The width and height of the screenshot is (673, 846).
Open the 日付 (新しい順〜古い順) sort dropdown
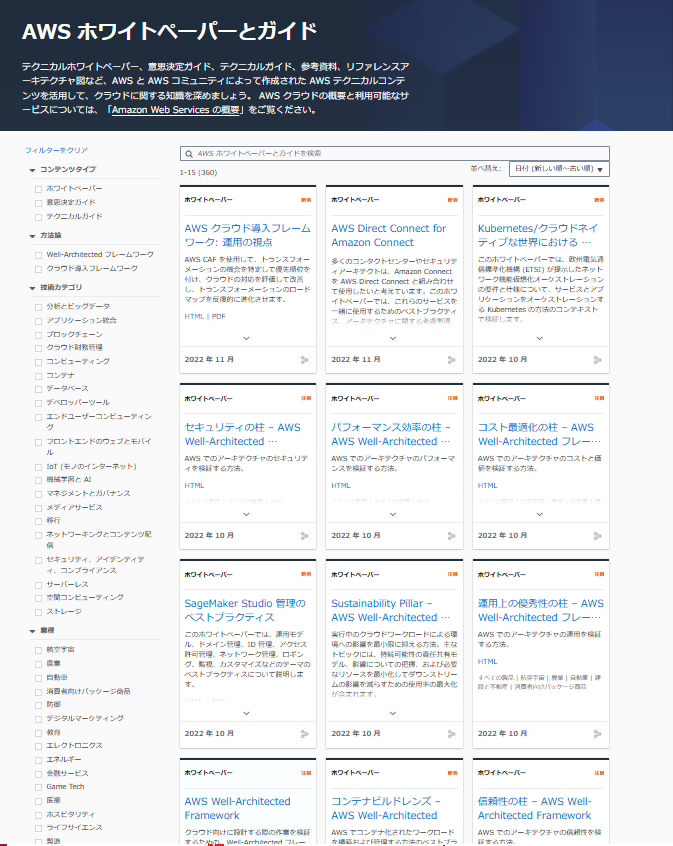coord(559,169)
